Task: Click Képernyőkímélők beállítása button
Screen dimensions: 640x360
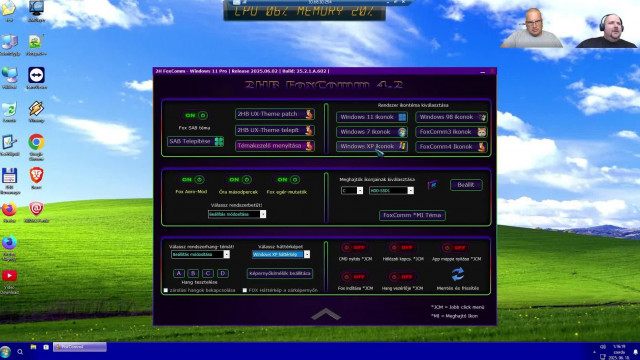Action: click(280, 273)
